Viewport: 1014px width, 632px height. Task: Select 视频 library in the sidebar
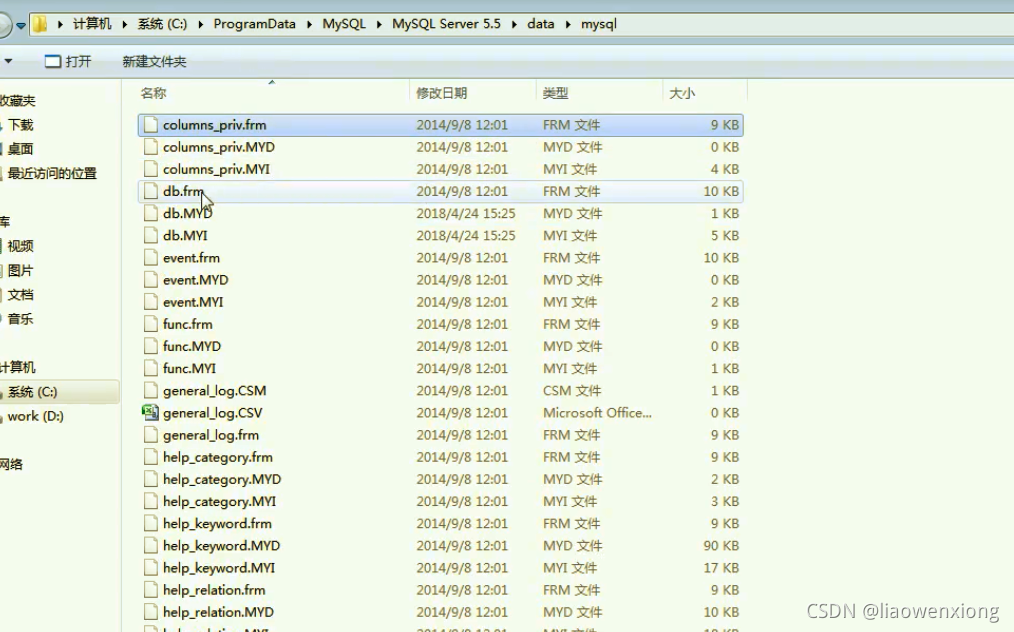pos(20,246)
